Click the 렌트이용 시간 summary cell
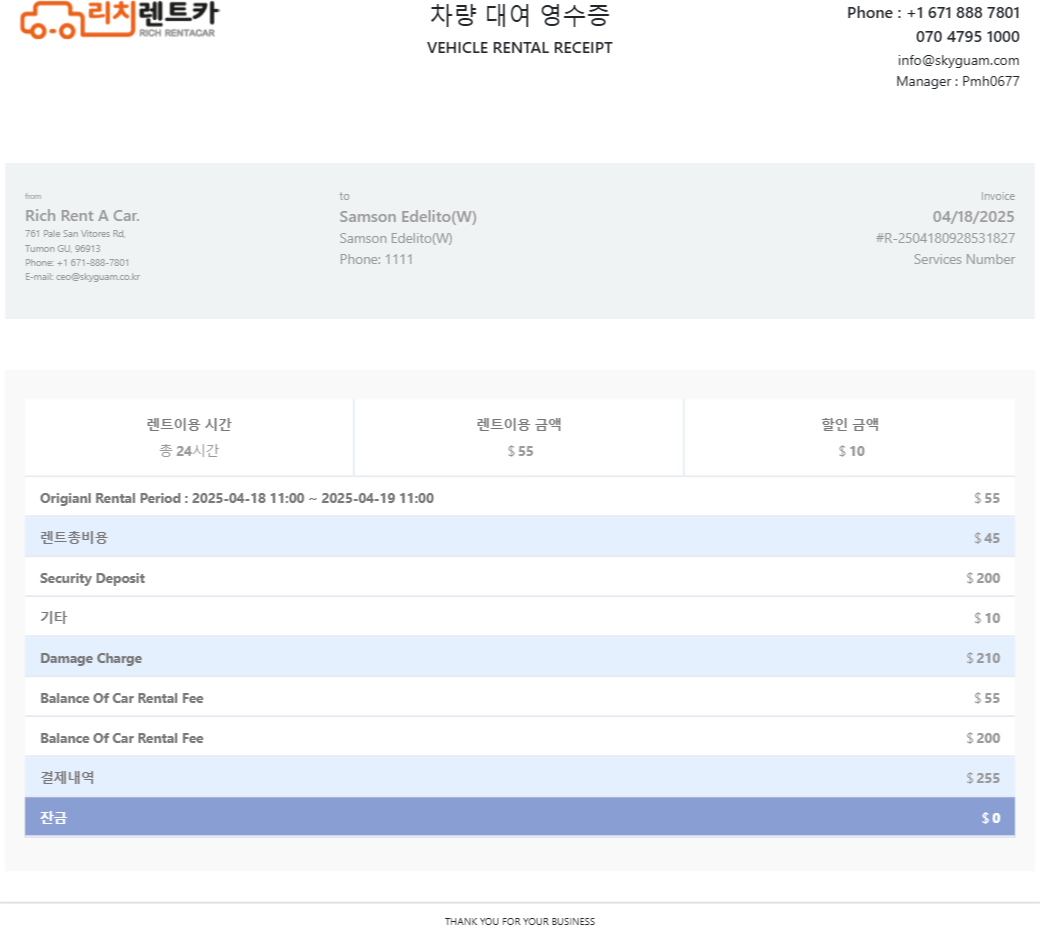1040x929 pixels. (189, 438)
